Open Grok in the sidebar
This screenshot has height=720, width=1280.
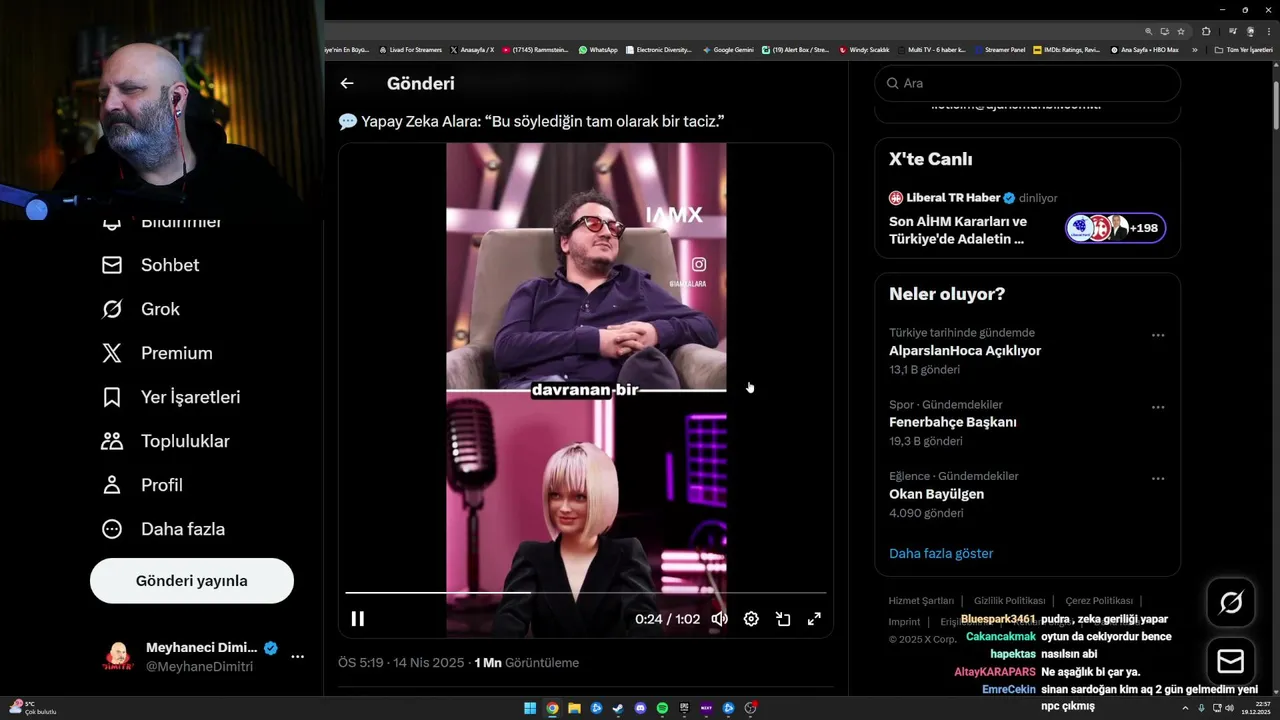pyautogui.click(x=141, y=309)
